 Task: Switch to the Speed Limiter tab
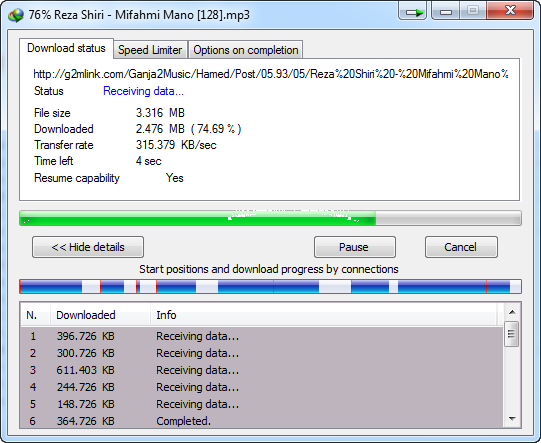(x=150, y=50)
